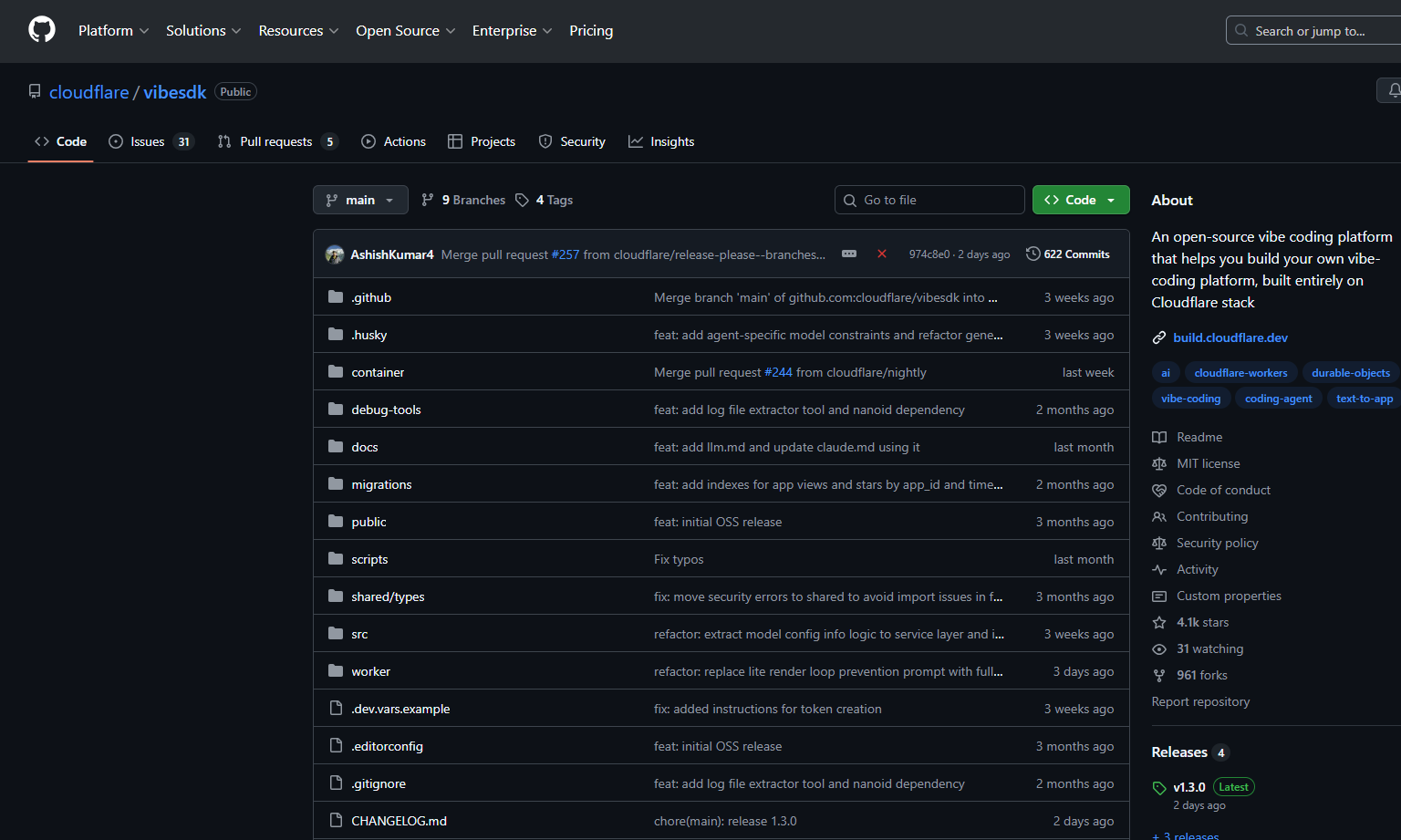Open the main branch selector dropdown
This screenshot has width=1401, height=840.
[x=360, y=199]
